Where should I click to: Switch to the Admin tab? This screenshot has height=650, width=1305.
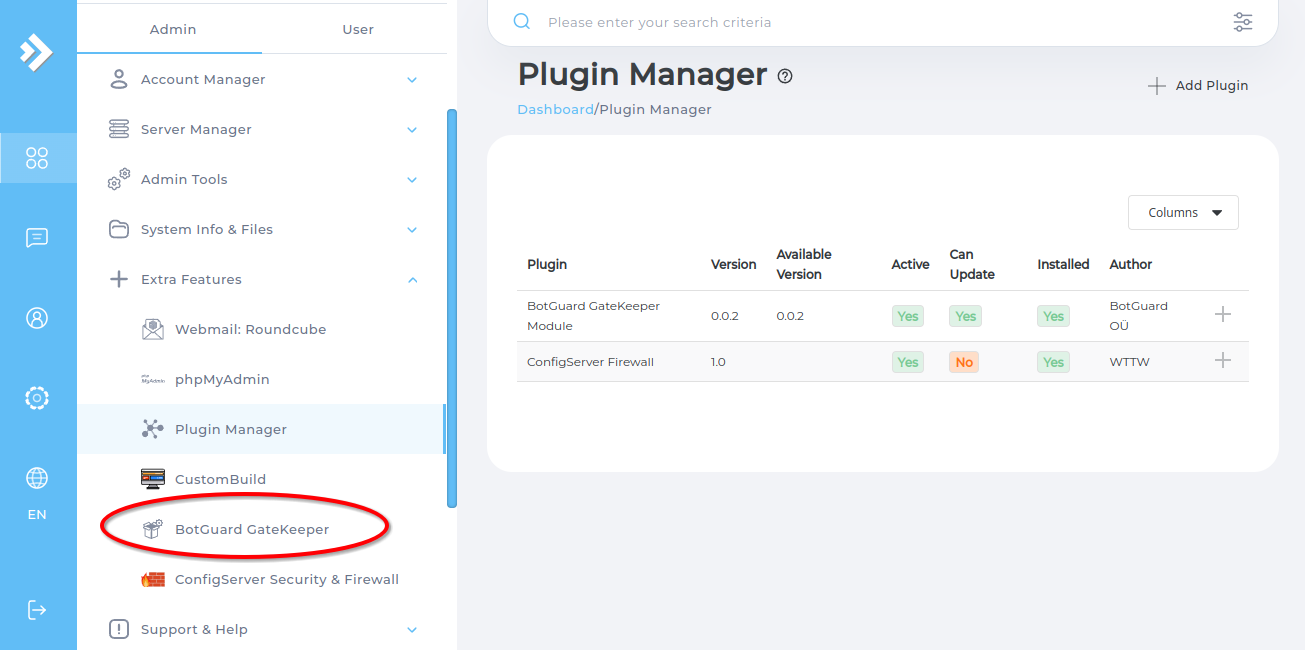[172, 29]
